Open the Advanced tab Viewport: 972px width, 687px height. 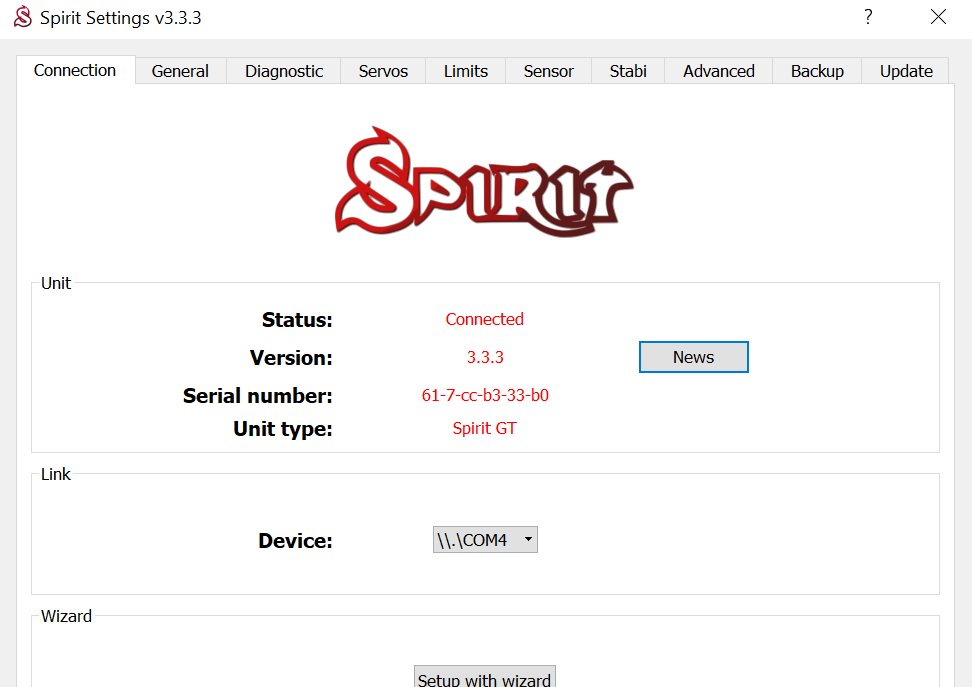719,71
